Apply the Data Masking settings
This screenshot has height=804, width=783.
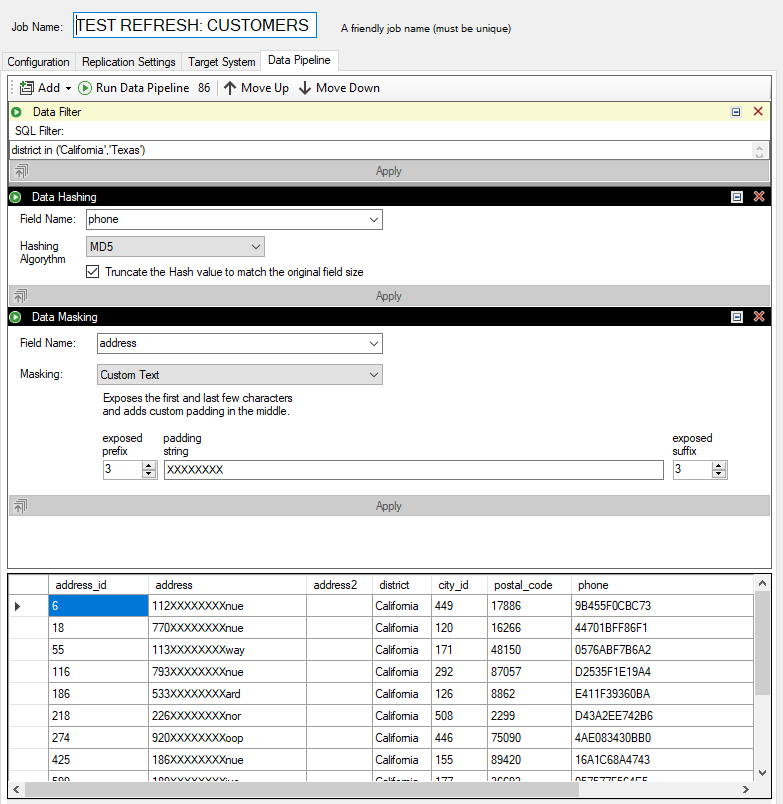[389, 506]
